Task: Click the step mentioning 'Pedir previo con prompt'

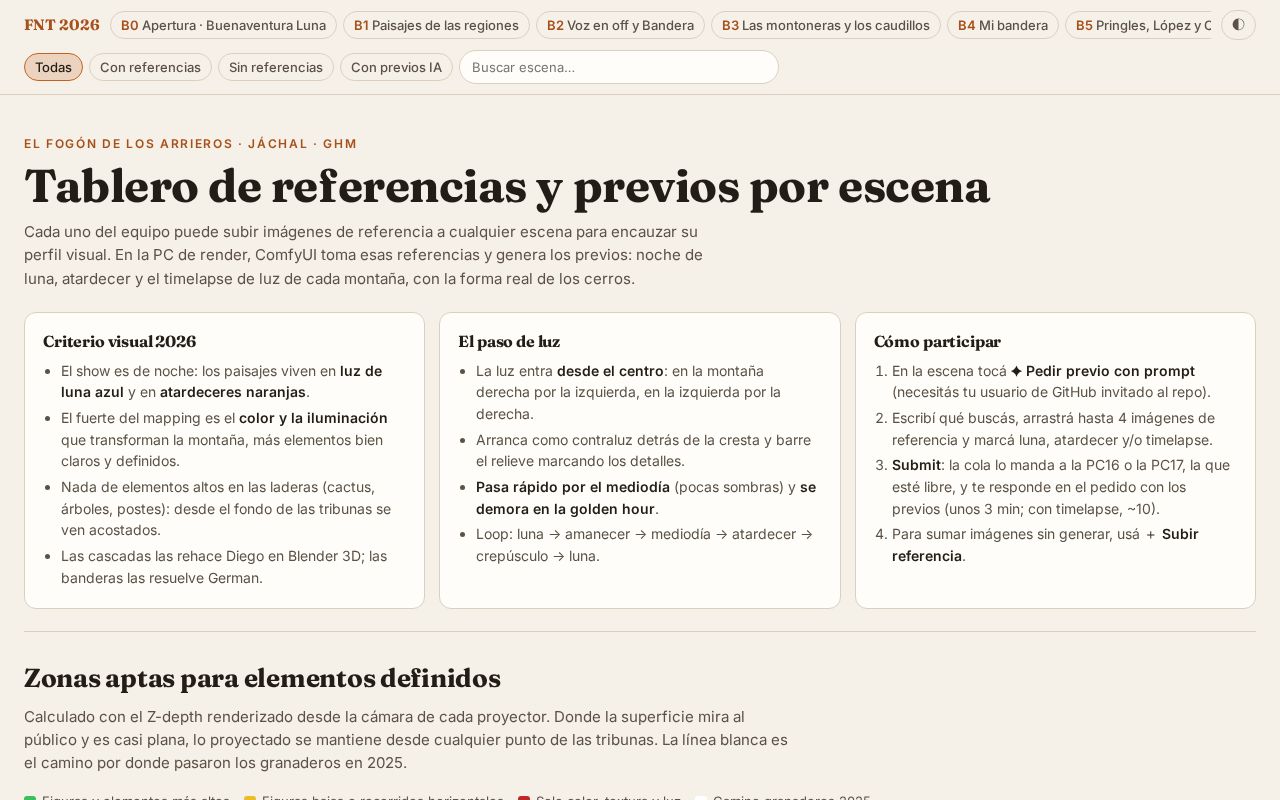Action: (1063, 381)
